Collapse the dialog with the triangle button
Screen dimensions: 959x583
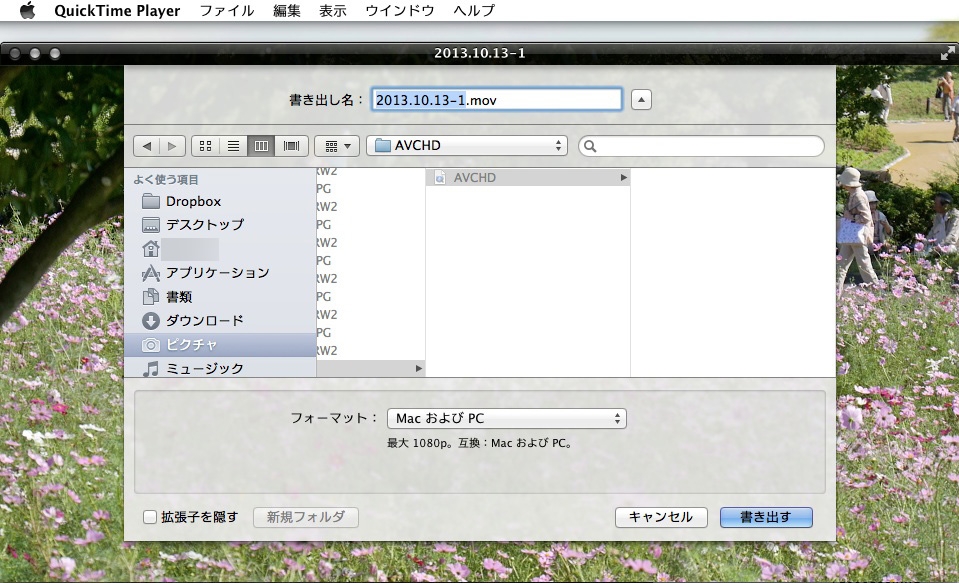coord(641,100)
